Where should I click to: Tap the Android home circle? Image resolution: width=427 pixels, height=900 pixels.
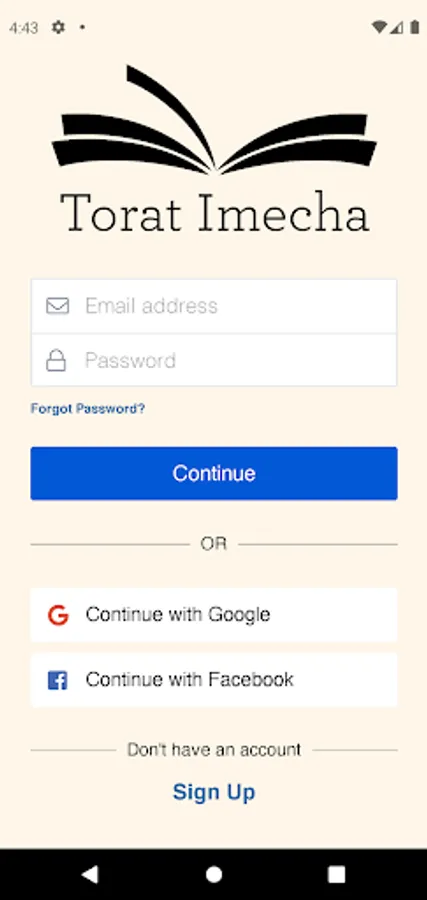click(214, 874)
